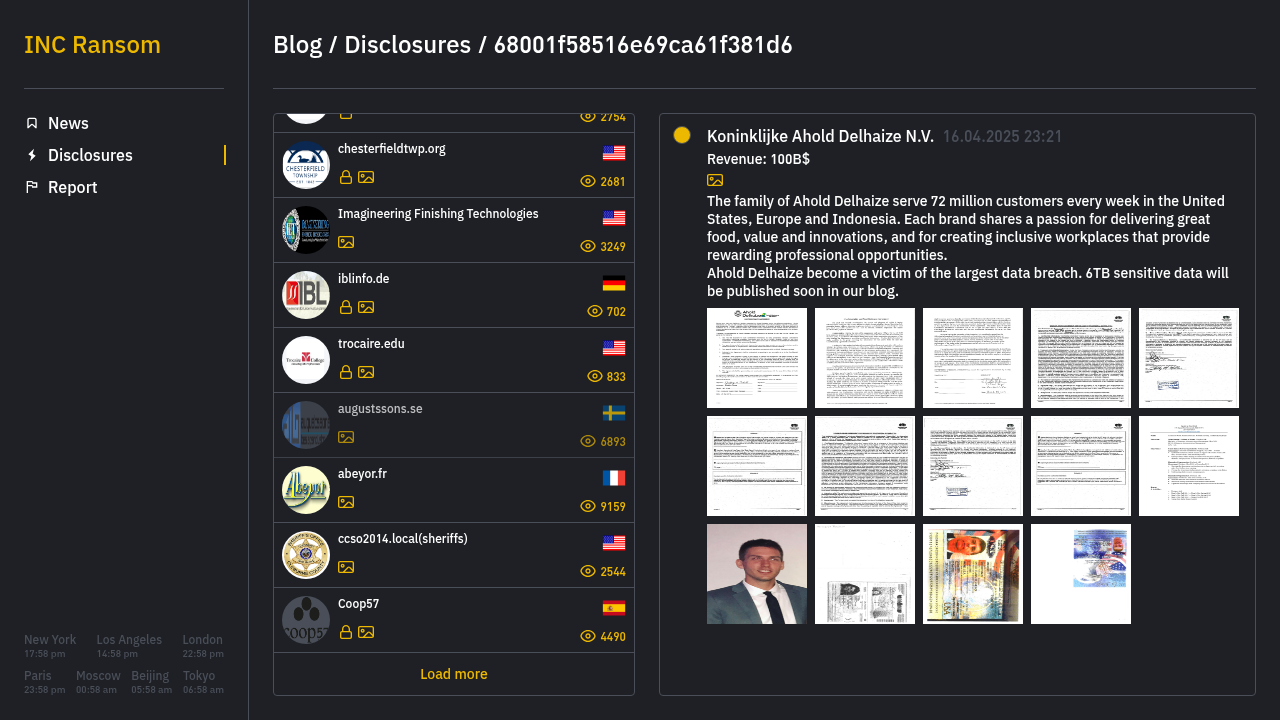The height and width of the screenshot is (720, 1280).
Task: Click the Swedish flag on augustssons.se row
Action: pos(614,413)
